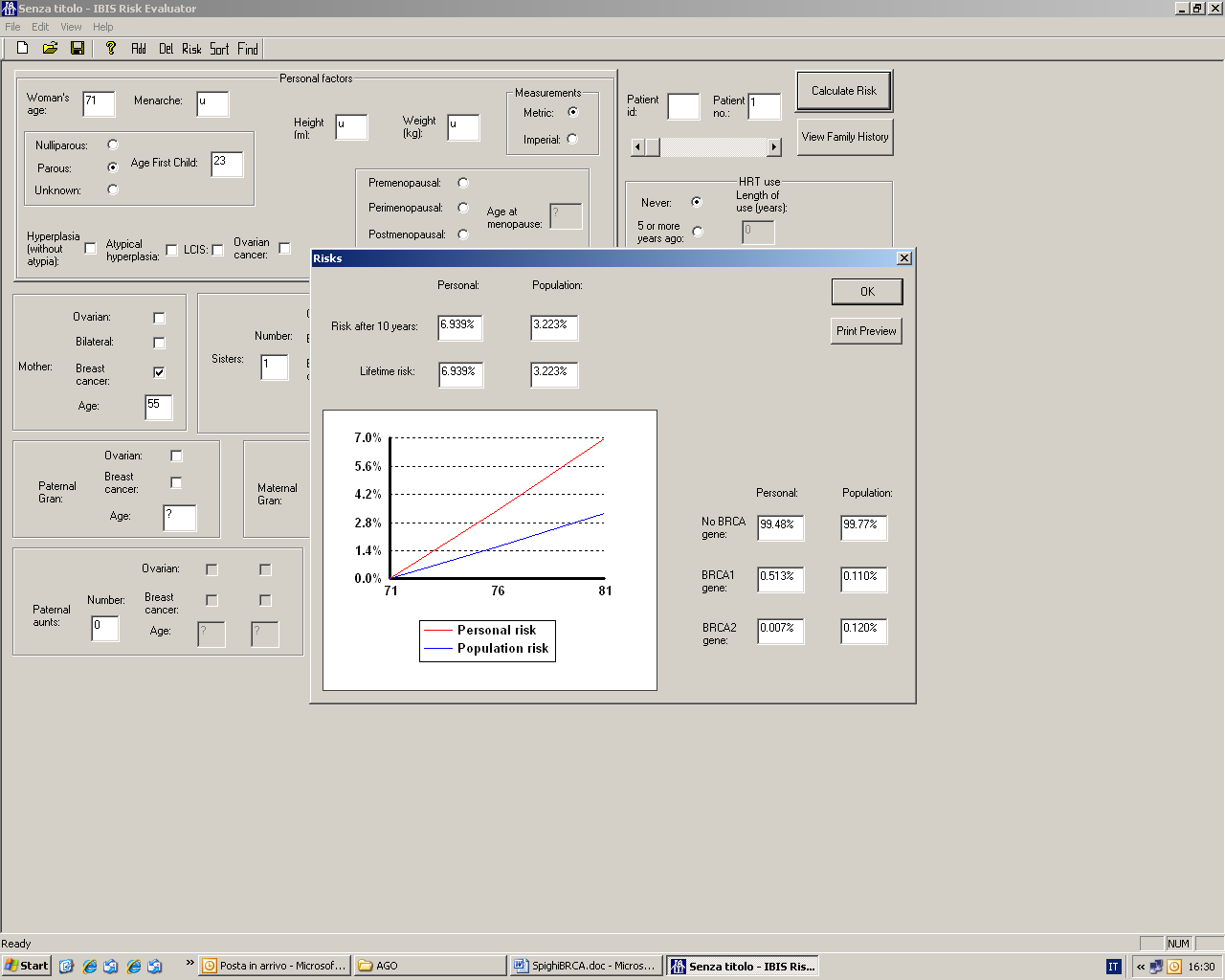Open the File menu

coord(12,27)
